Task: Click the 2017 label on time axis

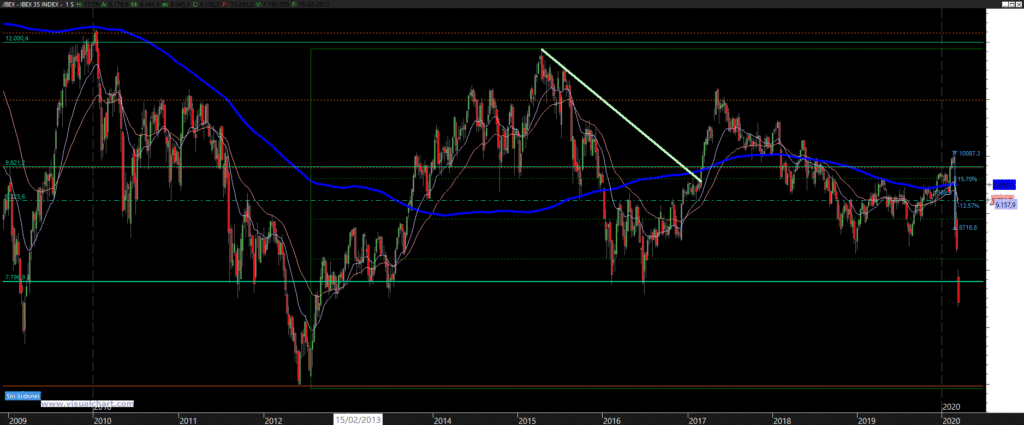Action: [697, 420]
